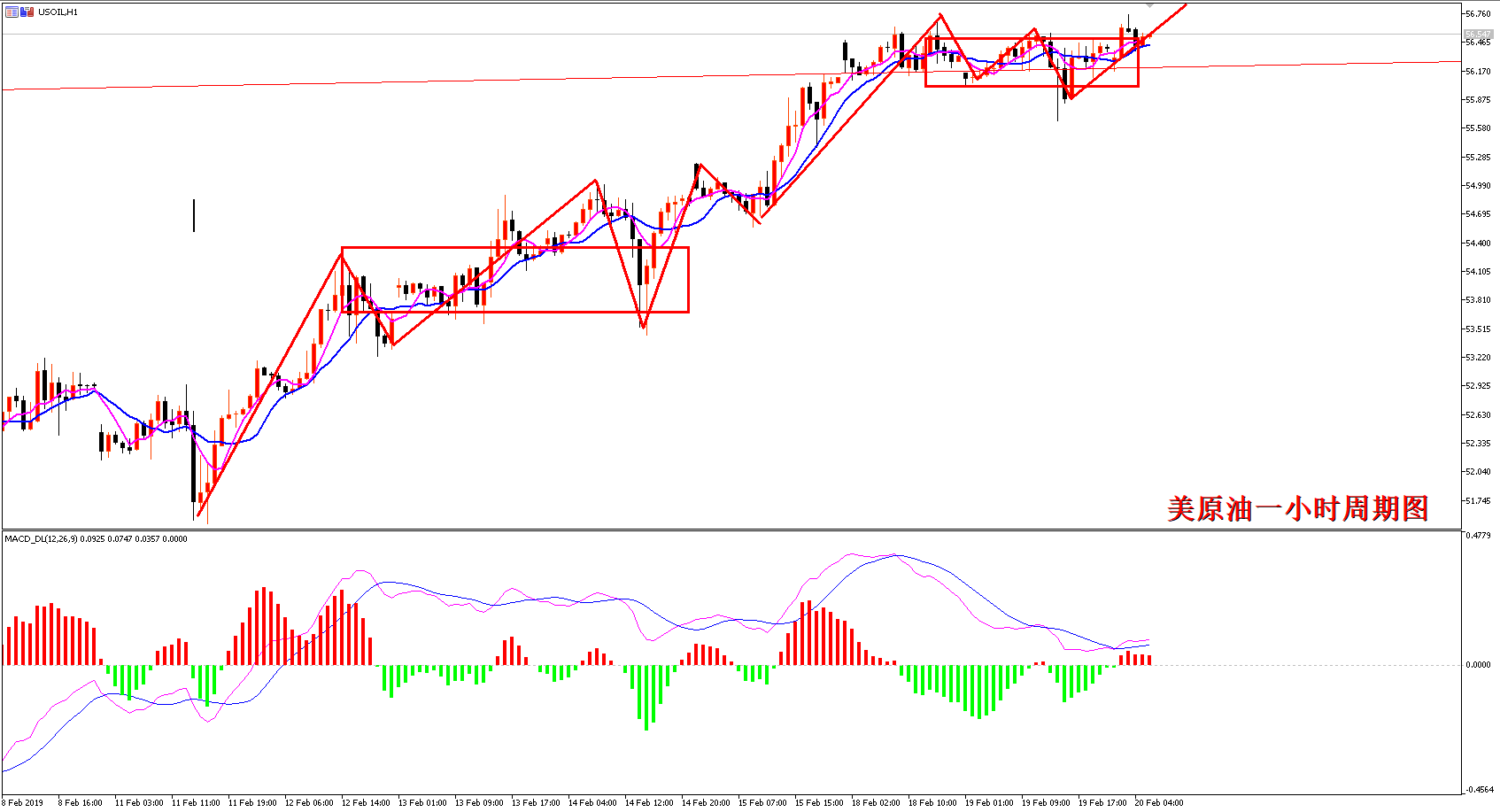Click the 56.170 price scale label

point(1478,71)
